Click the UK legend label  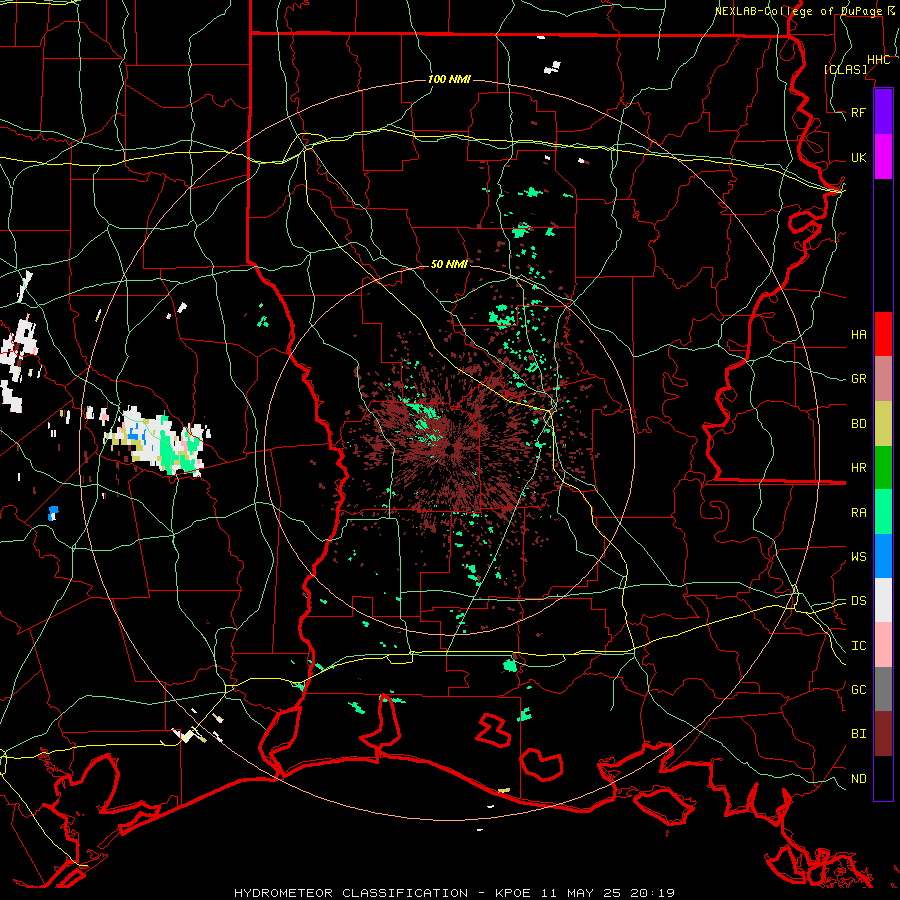pos(858,157)
